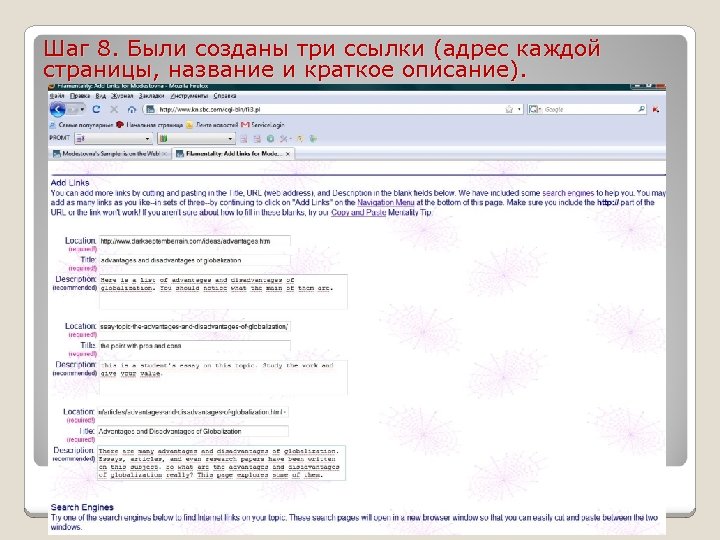Click the 'Add Links' page heading
Image resolution: width=720 pixels, height=540 pixels.
pyautogui.click(x=70, y=183)
